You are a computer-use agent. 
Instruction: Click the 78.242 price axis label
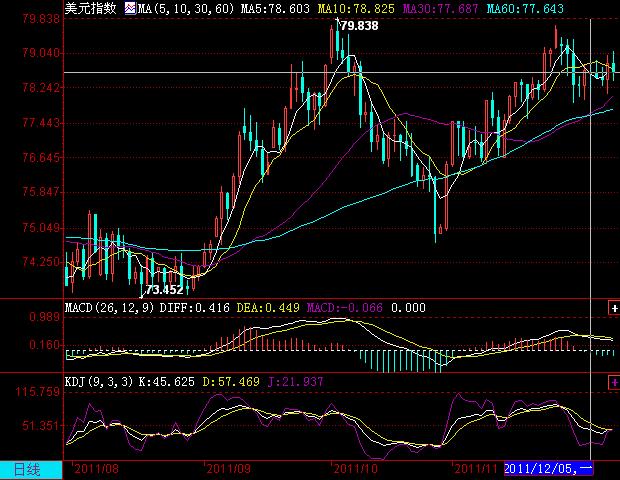42,87
